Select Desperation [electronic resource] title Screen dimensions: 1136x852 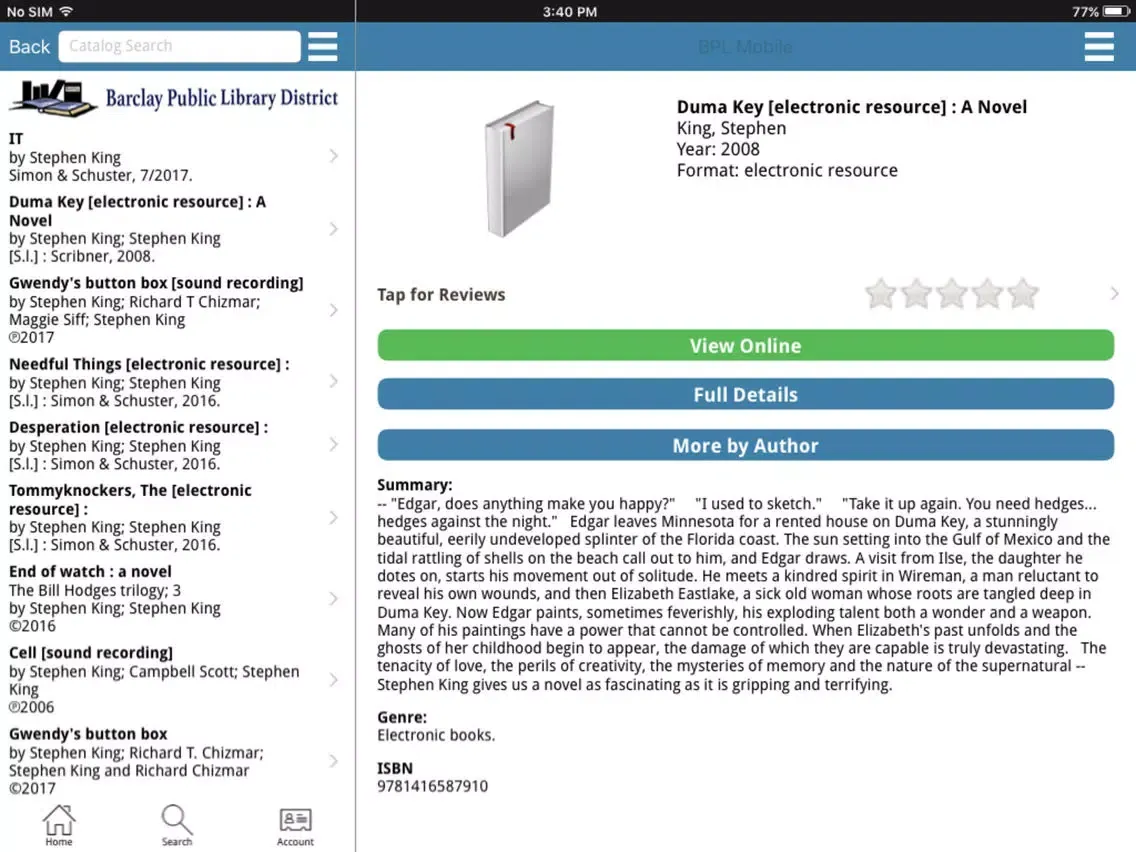point(138,427)
